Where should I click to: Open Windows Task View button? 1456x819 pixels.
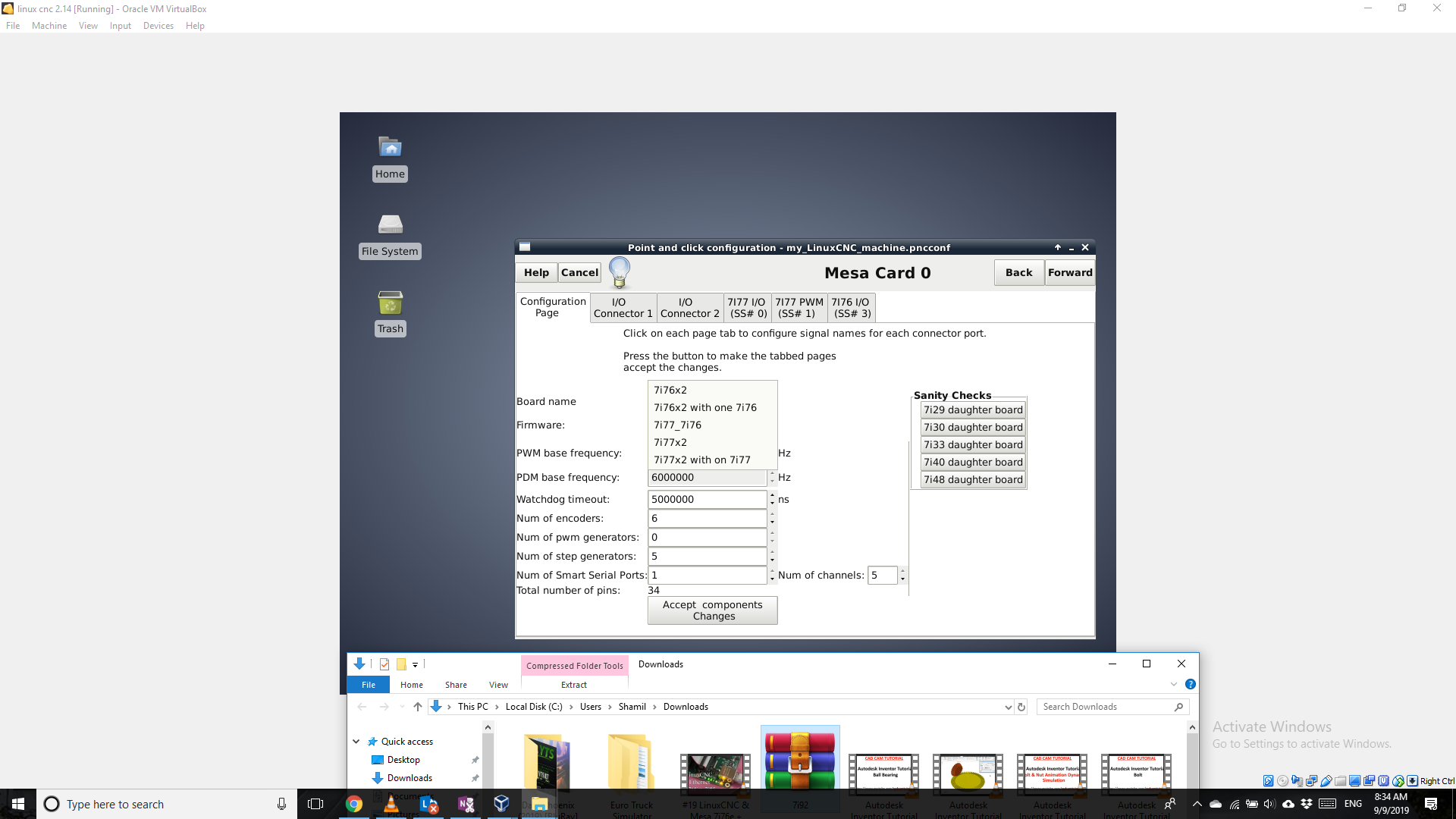tap(315, 804)
